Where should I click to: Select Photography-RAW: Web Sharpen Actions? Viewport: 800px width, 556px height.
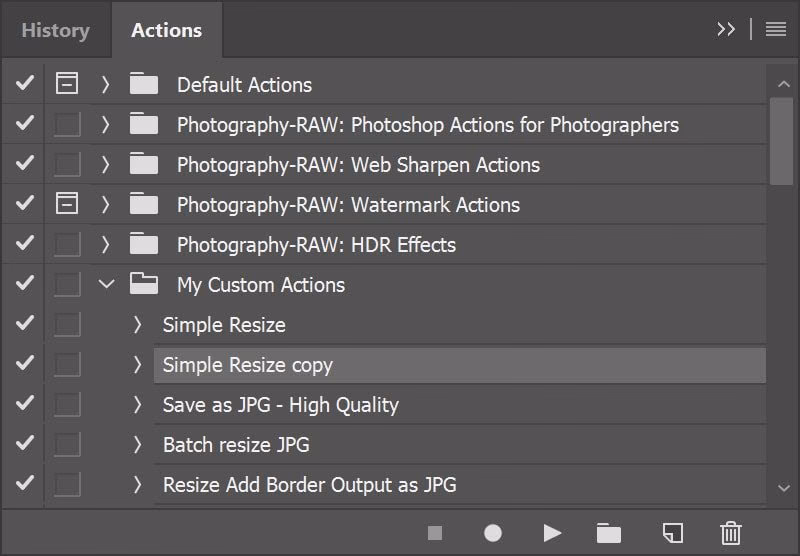358,165
